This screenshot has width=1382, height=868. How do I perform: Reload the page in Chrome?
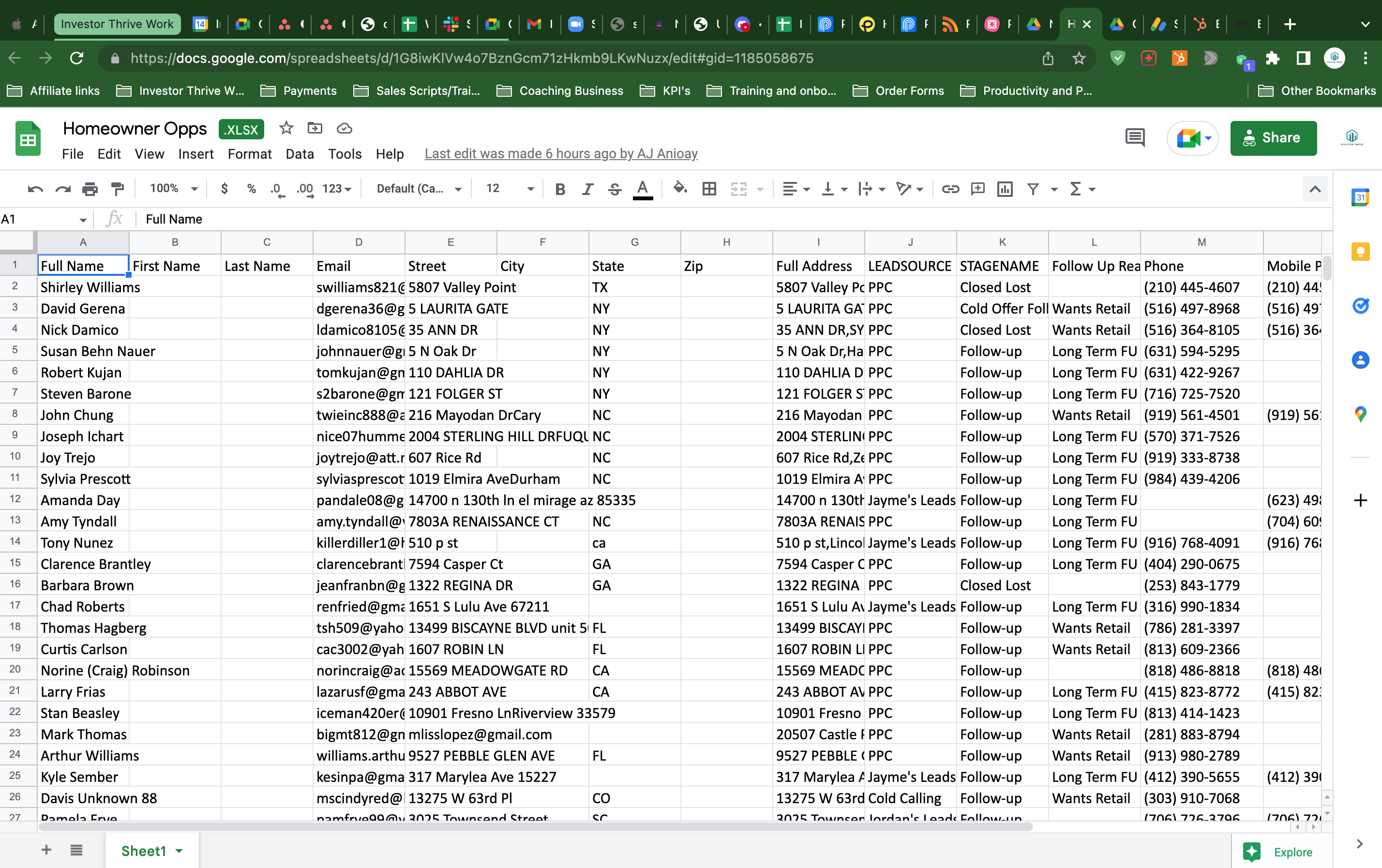(x=77, y=58)
